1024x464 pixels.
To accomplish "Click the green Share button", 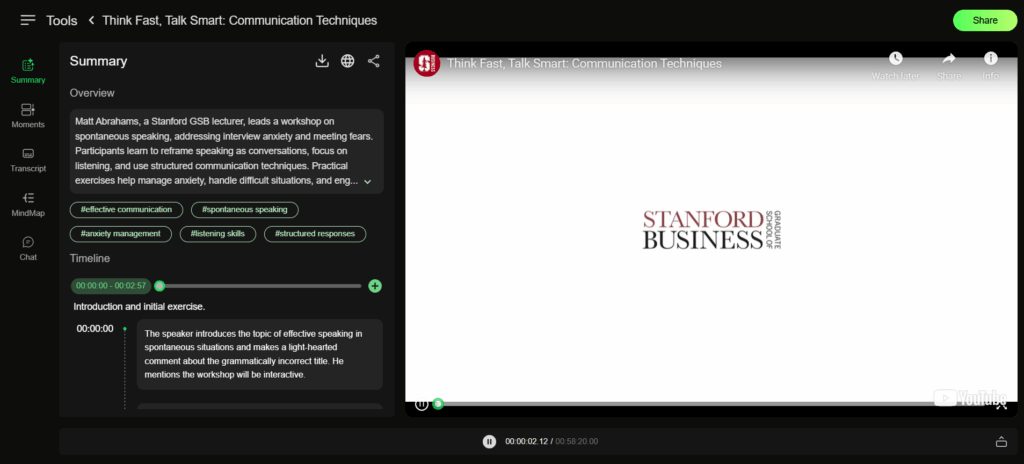I will click(x=985, y=20).
